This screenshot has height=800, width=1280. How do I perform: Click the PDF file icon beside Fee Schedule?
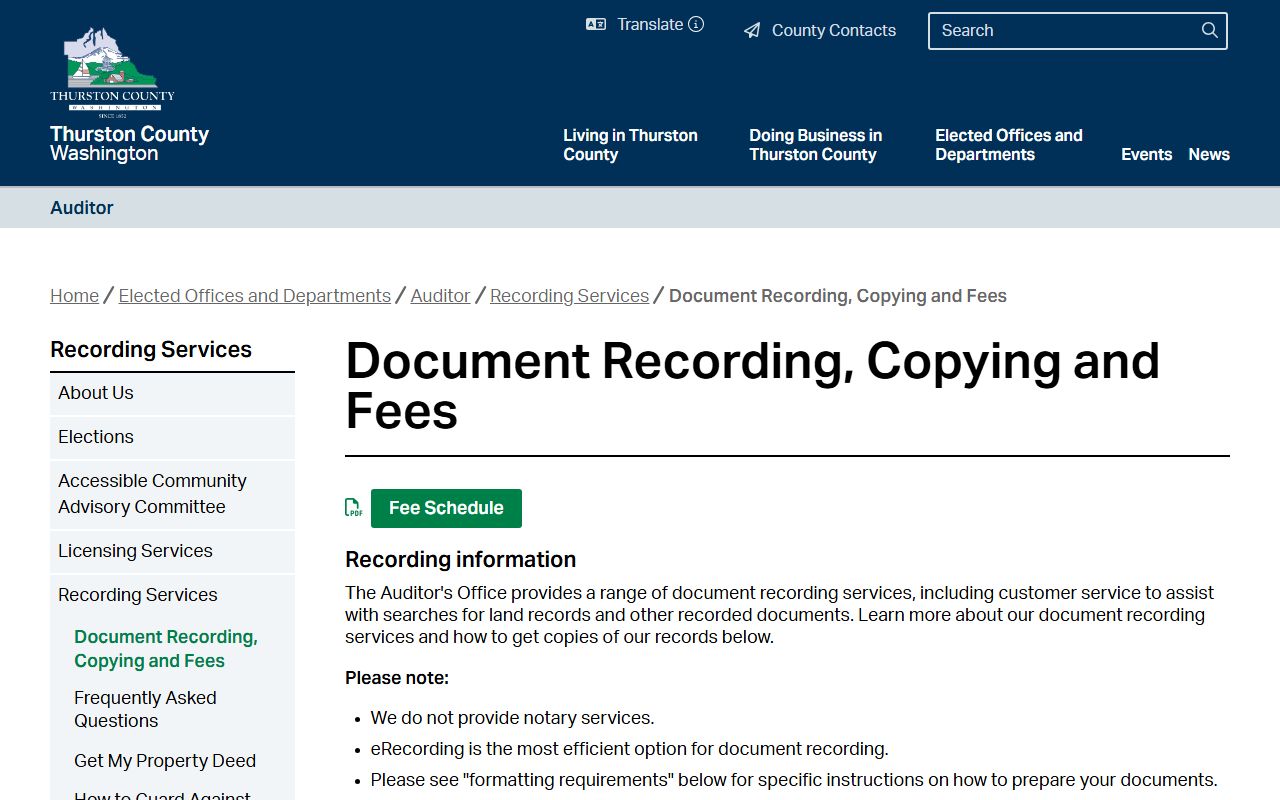(354, 508)
